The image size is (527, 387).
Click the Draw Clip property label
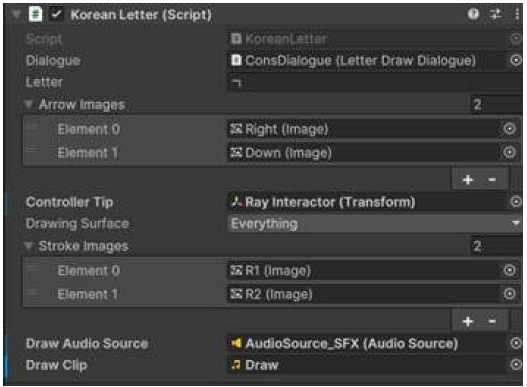coord(56,365)
